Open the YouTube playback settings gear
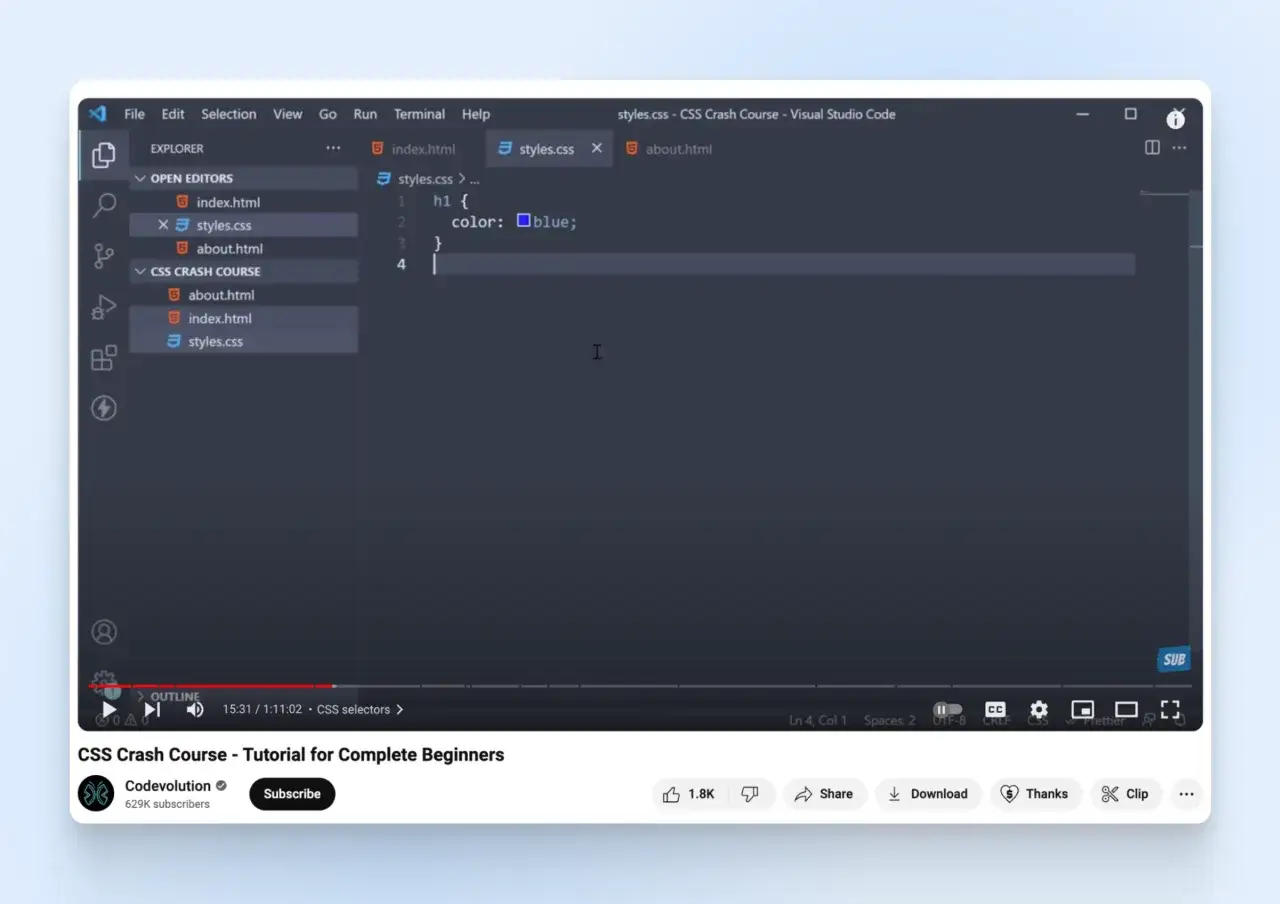Image resolution: width=1280 pixels, height=904 pixels. (x=1038, y=709)
